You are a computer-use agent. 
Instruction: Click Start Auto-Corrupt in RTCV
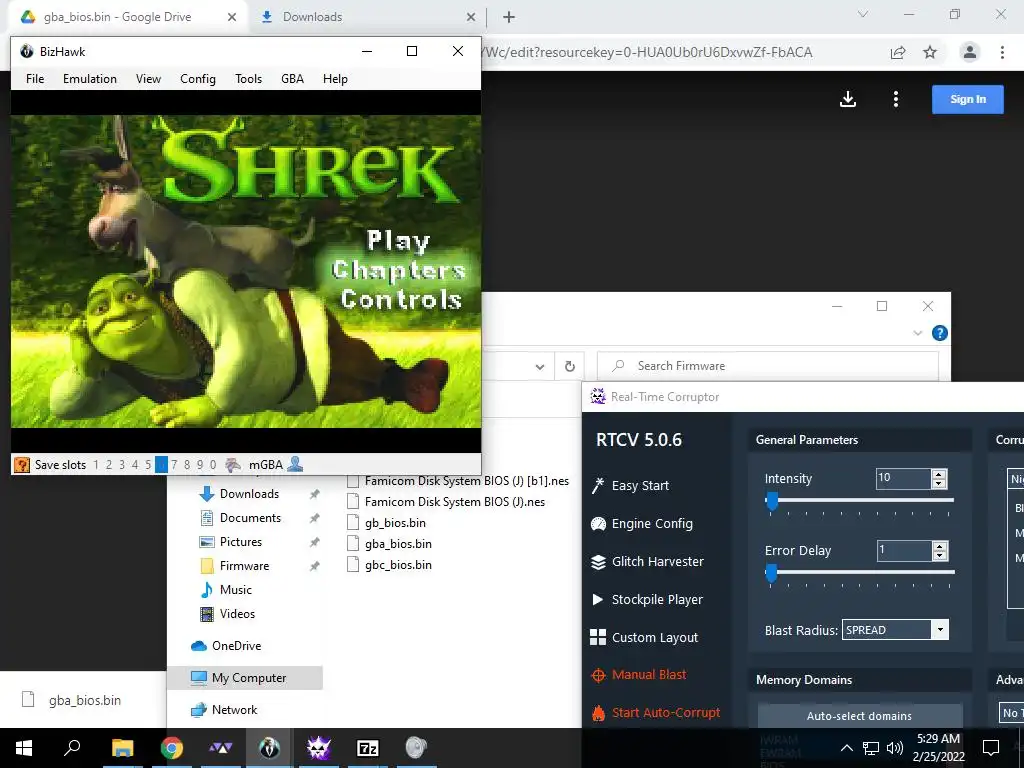click(x=665, y=712)
